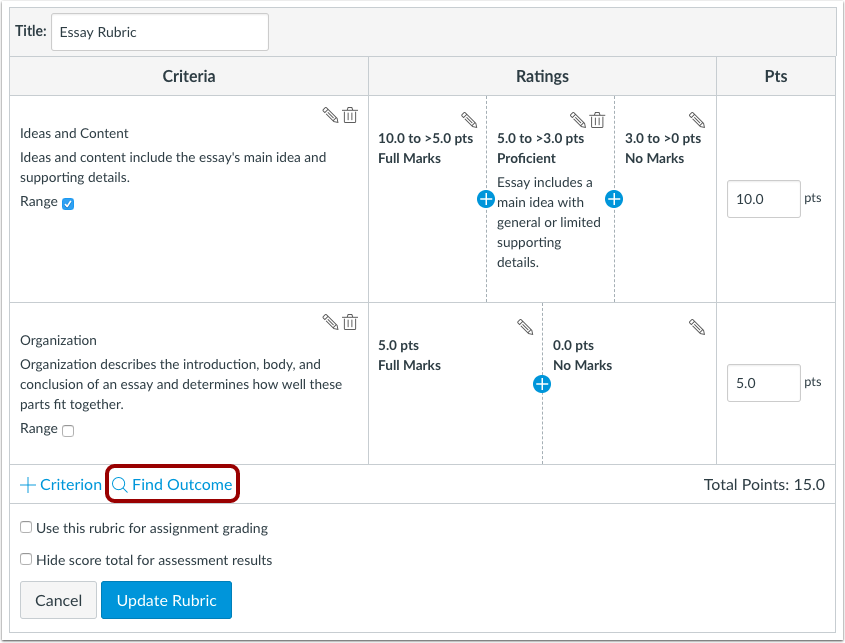Delete the Organization criterion

pos(350,322)
